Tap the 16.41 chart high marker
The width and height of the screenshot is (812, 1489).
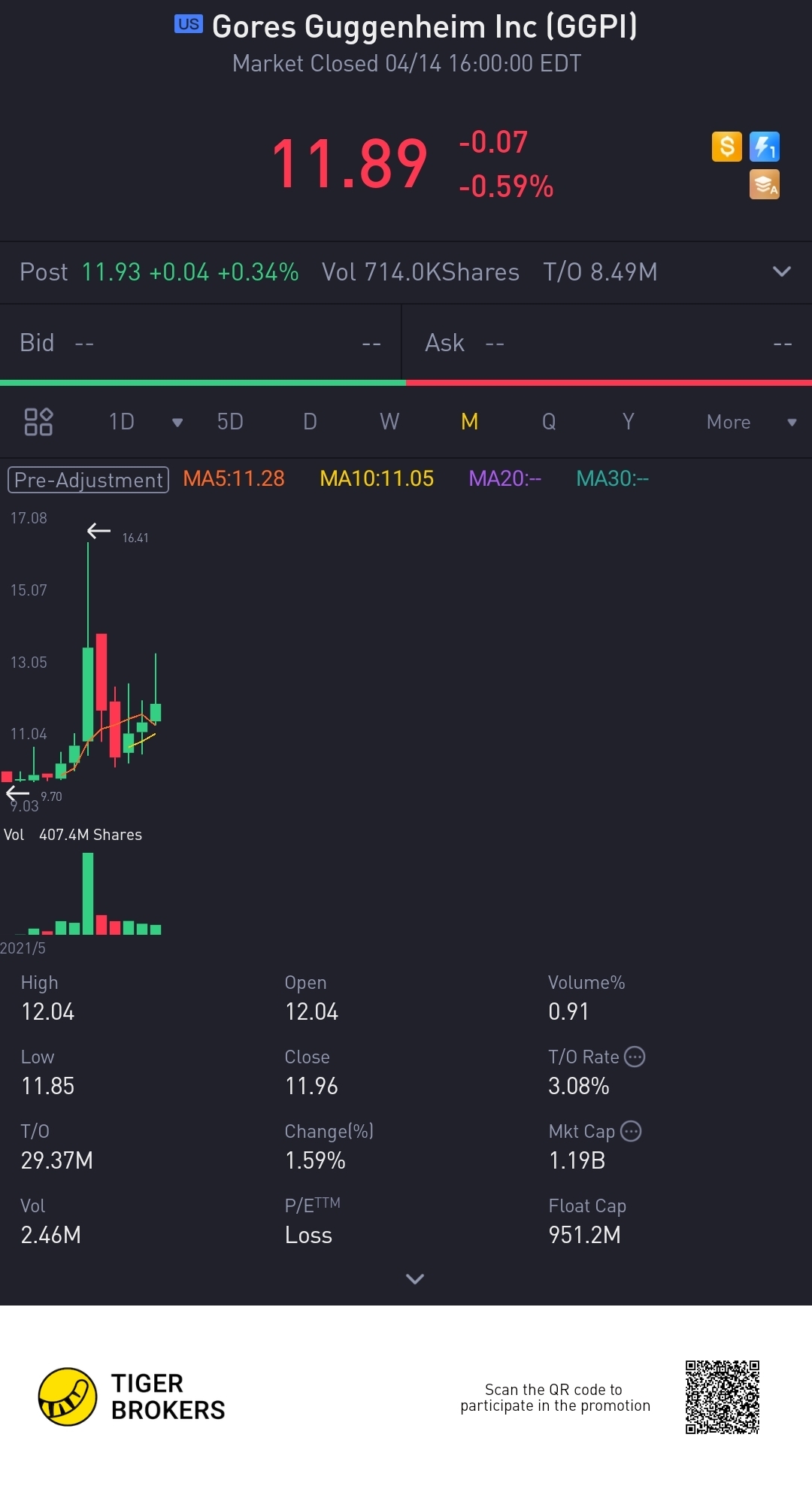coord(135,538)
